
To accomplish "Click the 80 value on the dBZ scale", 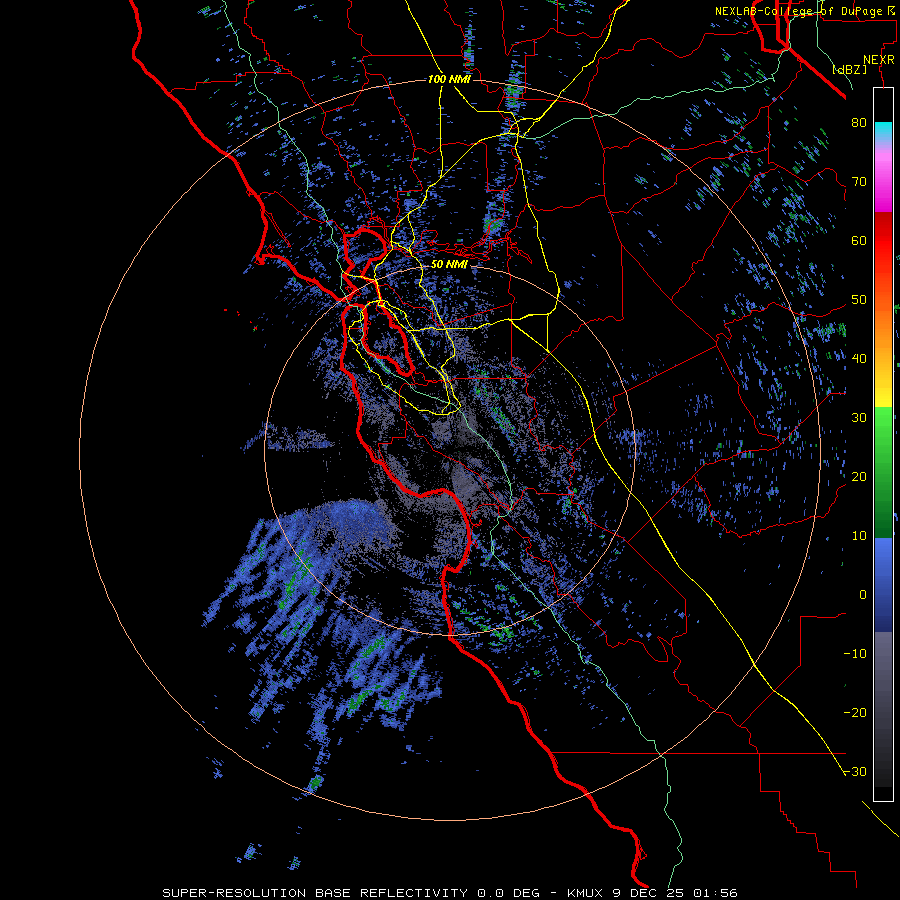I will point(859,123).
